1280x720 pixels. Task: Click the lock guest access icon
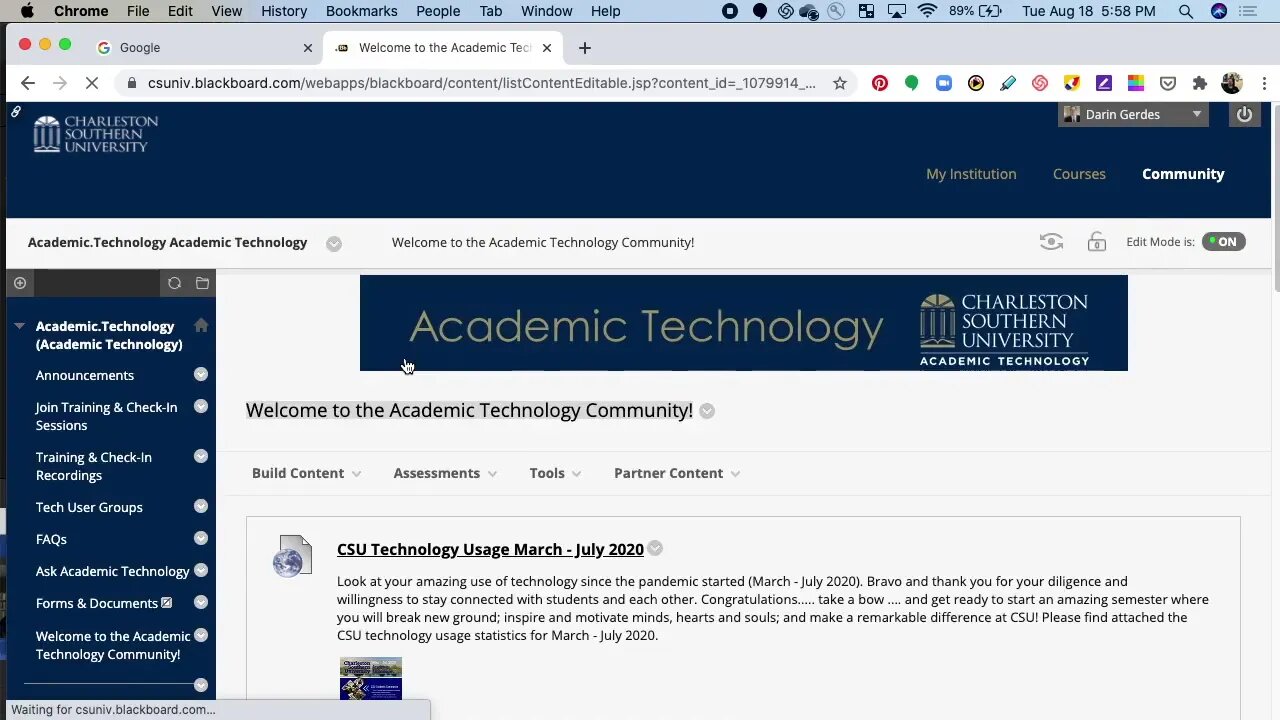tap(1097, 242)
